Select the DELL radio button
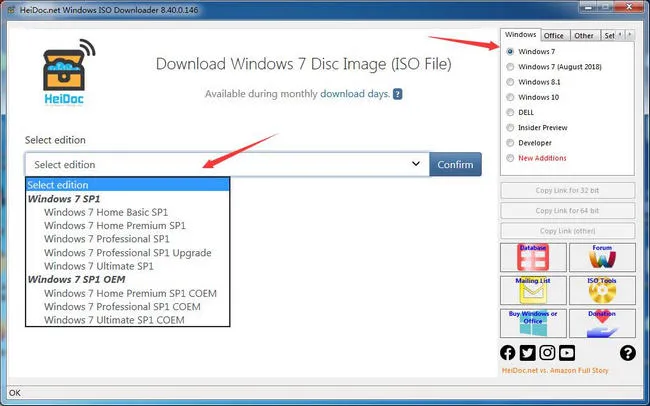 coord(510,112)
